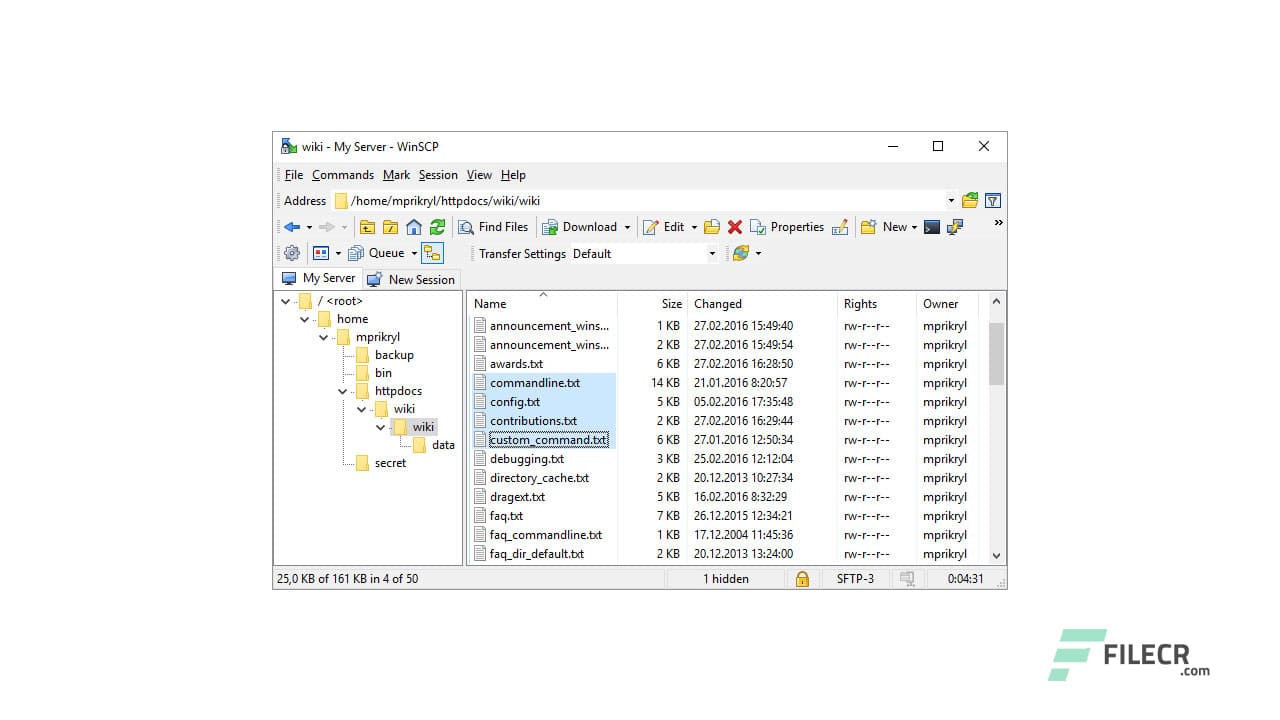The height and width of the screenshot is (720, 1280).
Task: Switch to the New Session tab
Action: (x=410, y=279)
